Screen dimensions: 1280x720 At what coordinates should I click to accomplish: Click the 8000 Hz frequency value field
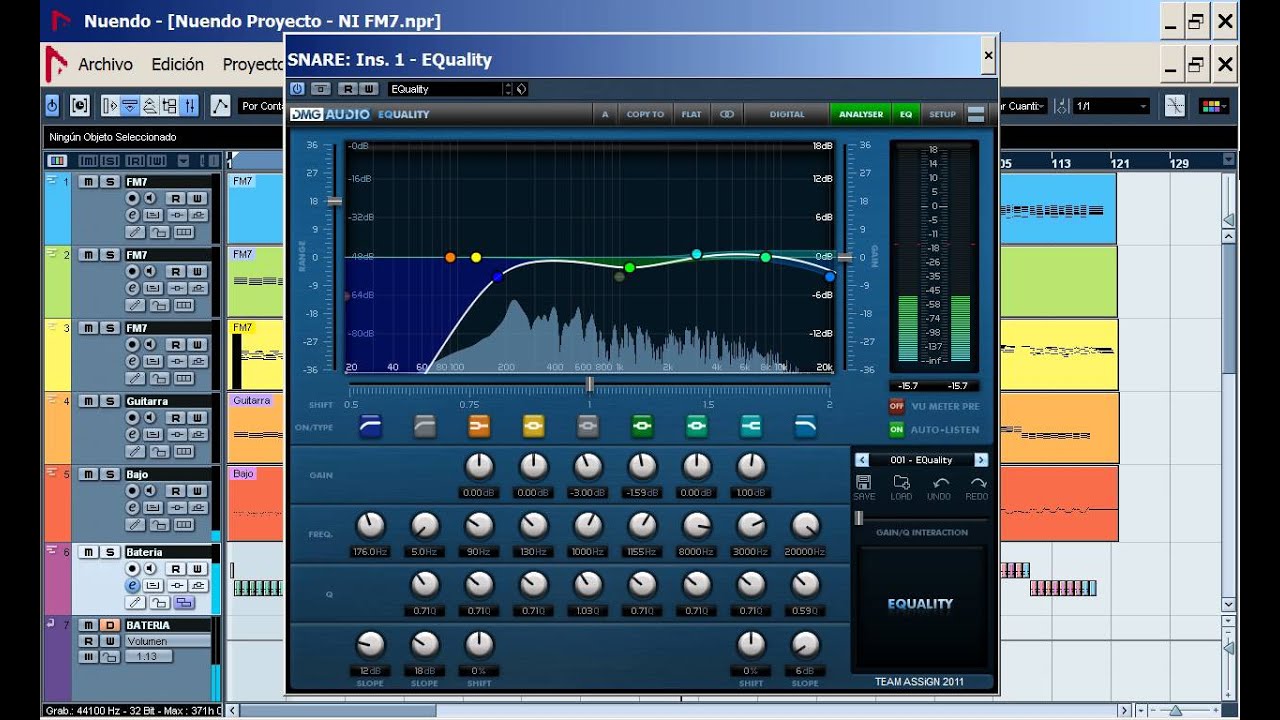[696, 551]
